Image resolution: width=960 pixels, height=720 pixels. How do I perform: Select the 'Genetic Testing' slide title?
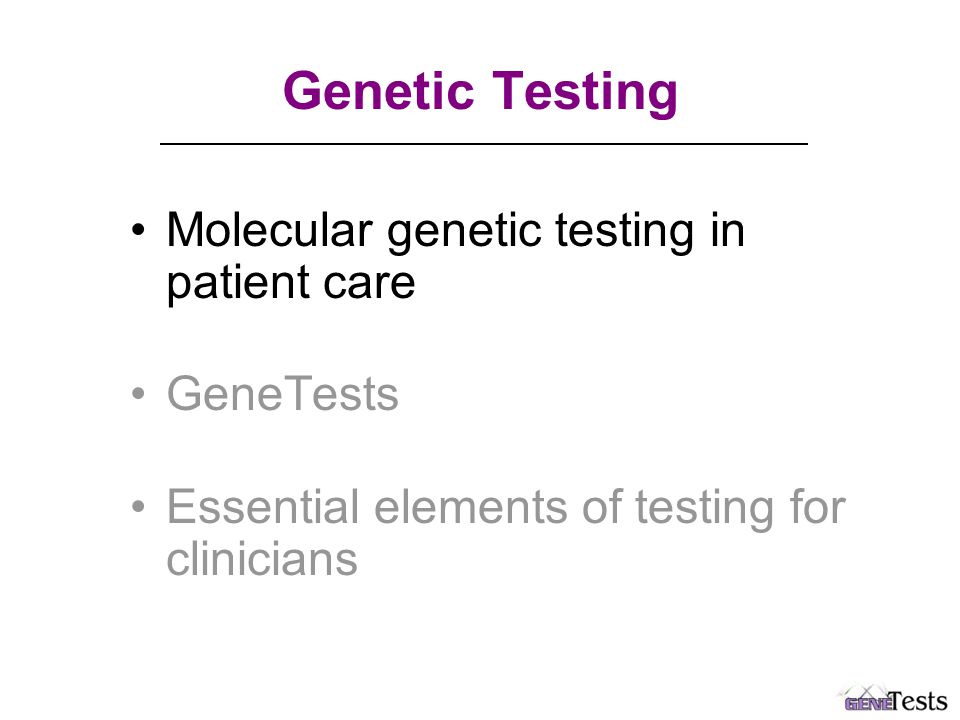tap(481, 92)
